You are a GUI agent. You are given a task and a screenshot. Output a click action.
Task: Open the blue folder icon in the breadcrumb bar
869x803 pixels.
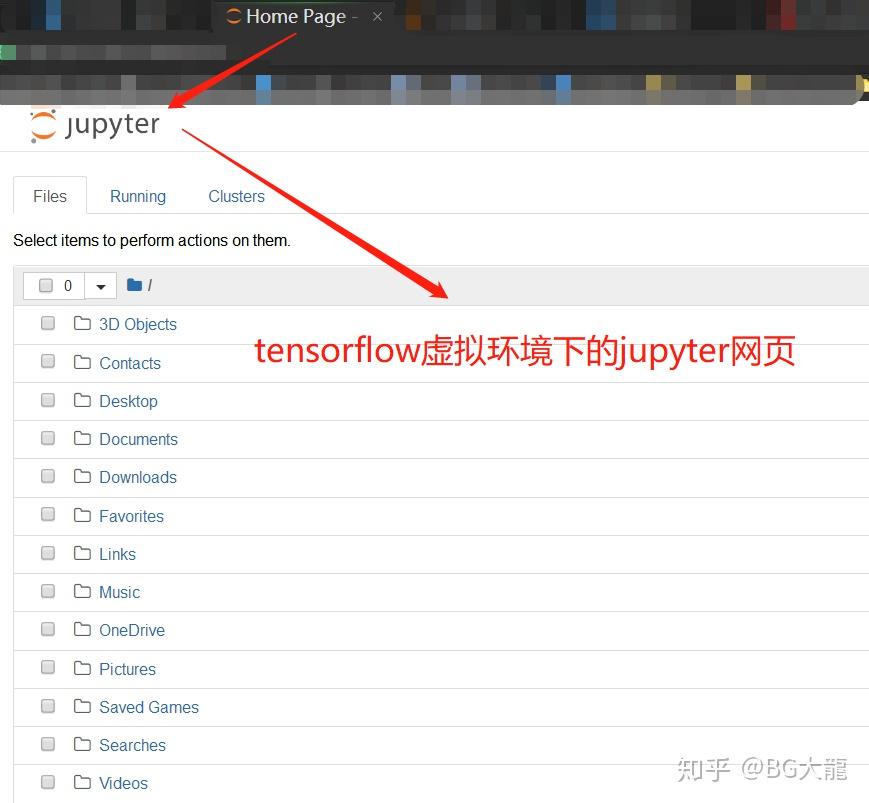(134, 284)
